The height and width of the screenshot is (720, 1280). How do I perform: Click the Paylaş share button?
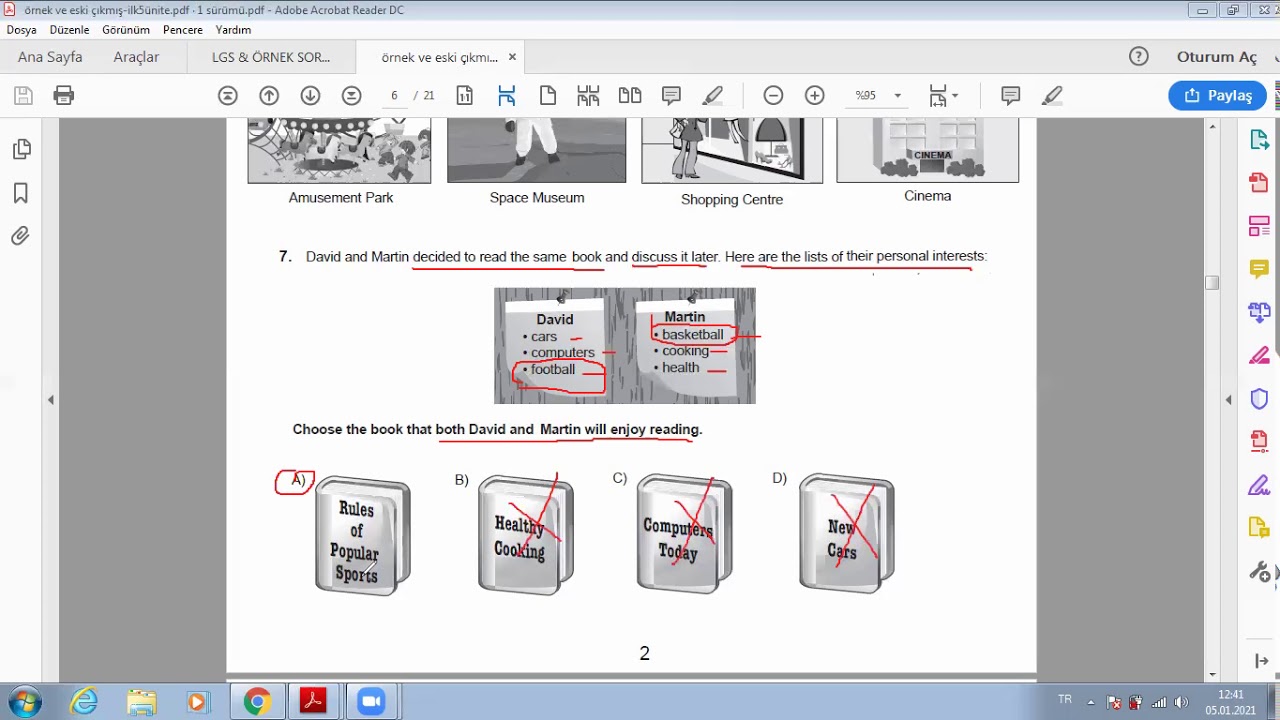point(1217,95)
